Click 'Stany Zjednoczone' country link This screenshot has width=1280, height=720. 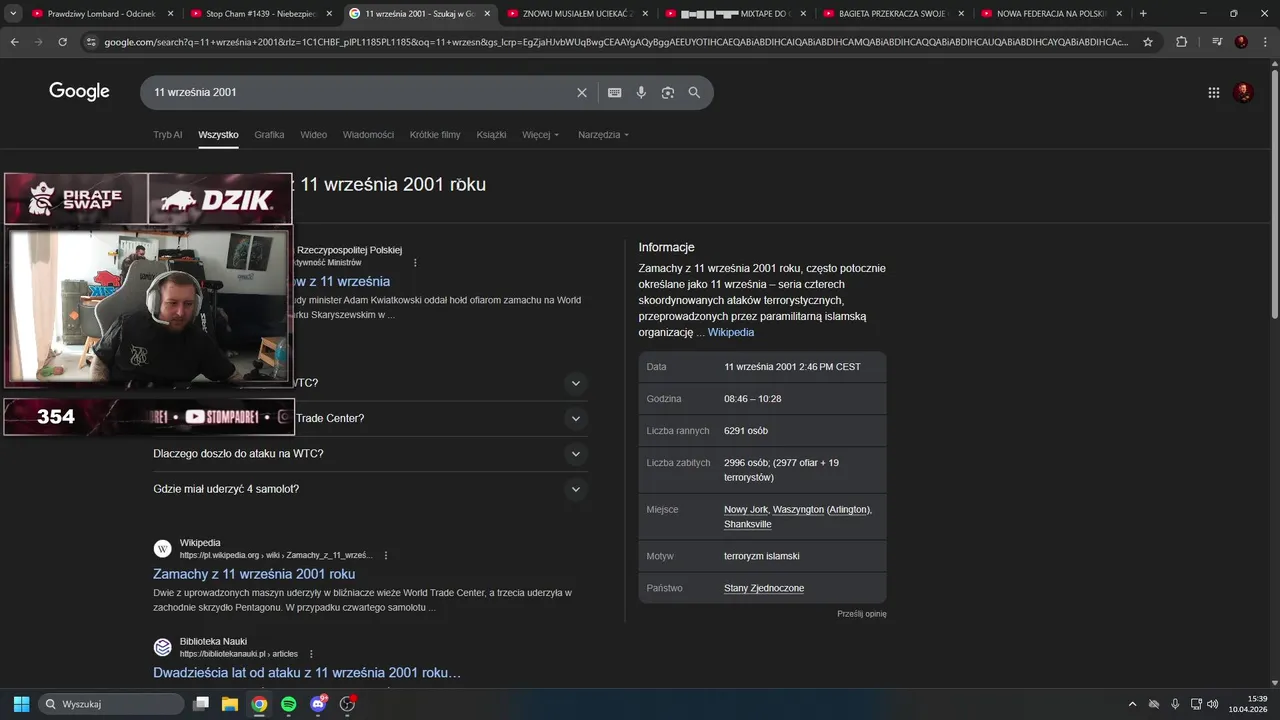pyautogui.click(x=764, y=588)
